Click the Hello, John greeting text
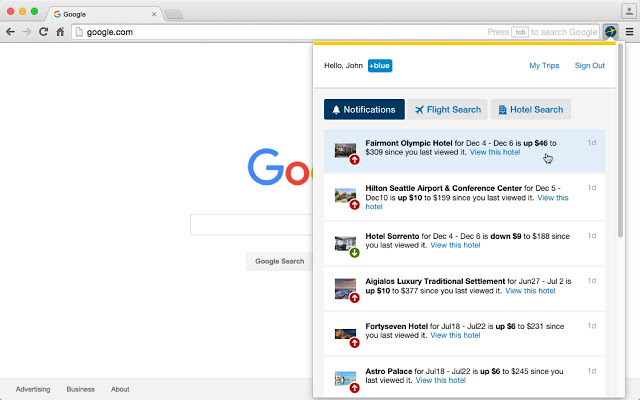Image resolution: width=640 pixels, height=400 pixels. pos(343,66)
